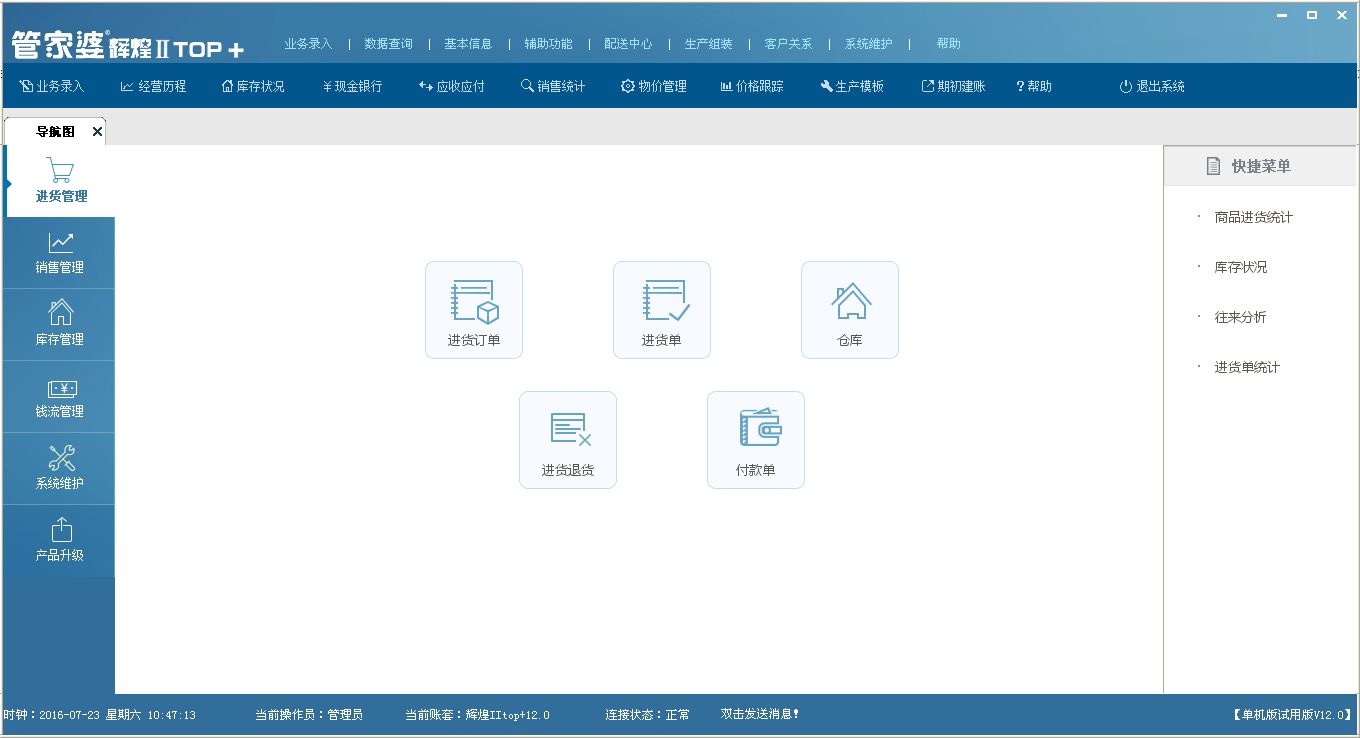Viewport: 1360px width, 738px height.
Task: Select 库存管理 in the left sidebar
Action: [59, 324]
